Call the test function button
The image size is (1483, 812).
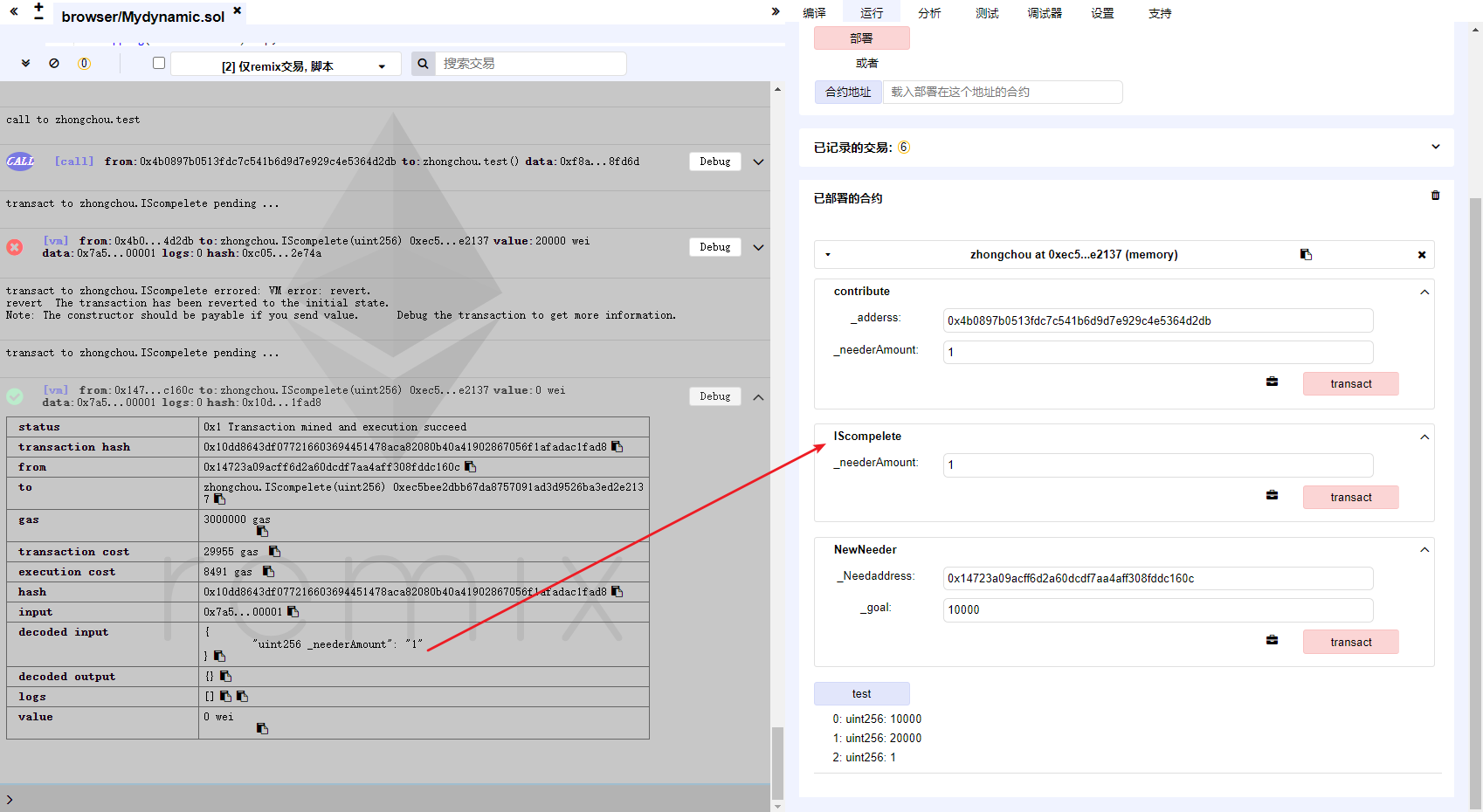pos(862,694)
